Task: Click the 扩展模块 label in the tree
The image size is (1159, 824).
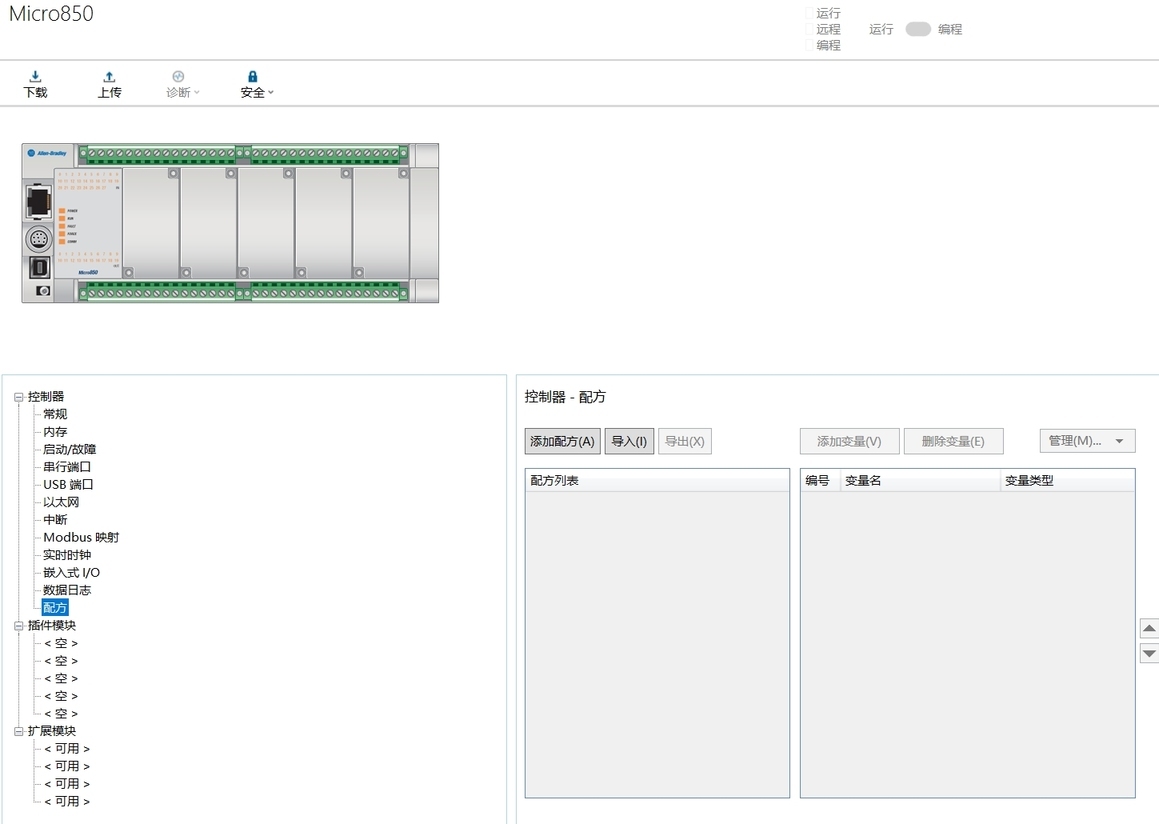Action: pyautogui.click(x=52, y=732)
